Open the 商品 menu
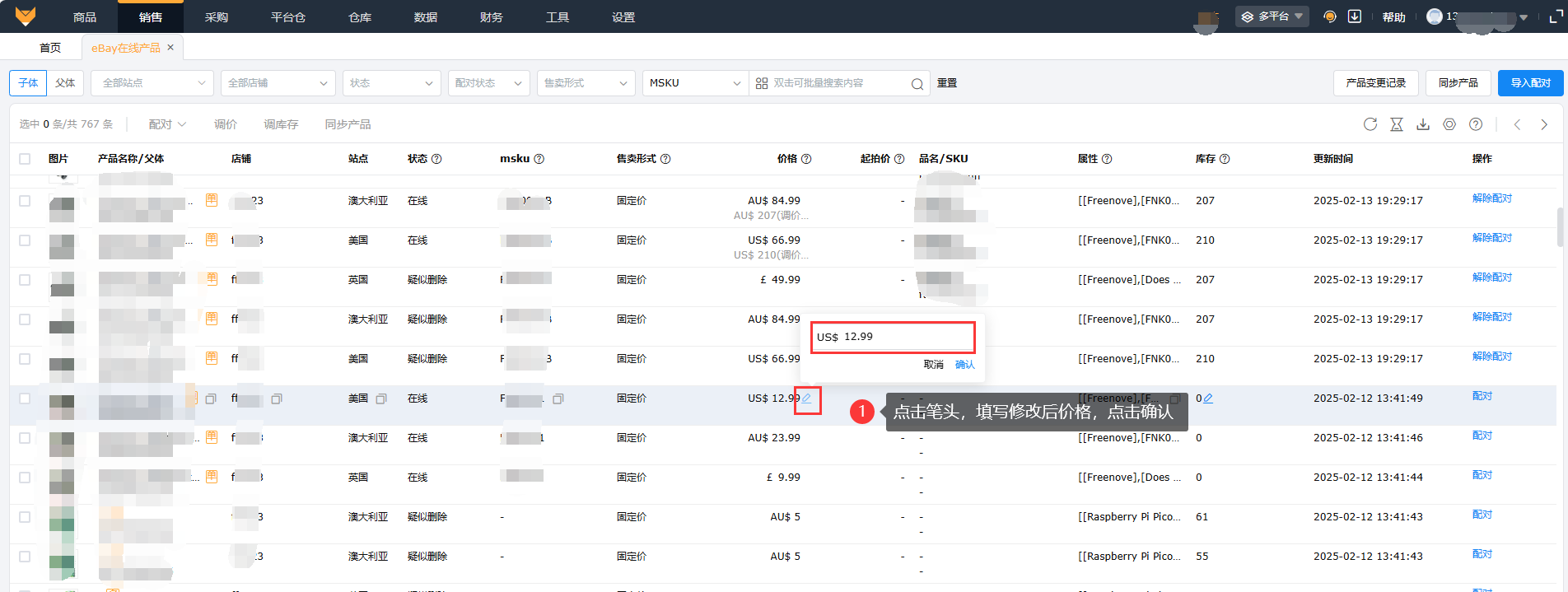 tap(85, 16)
